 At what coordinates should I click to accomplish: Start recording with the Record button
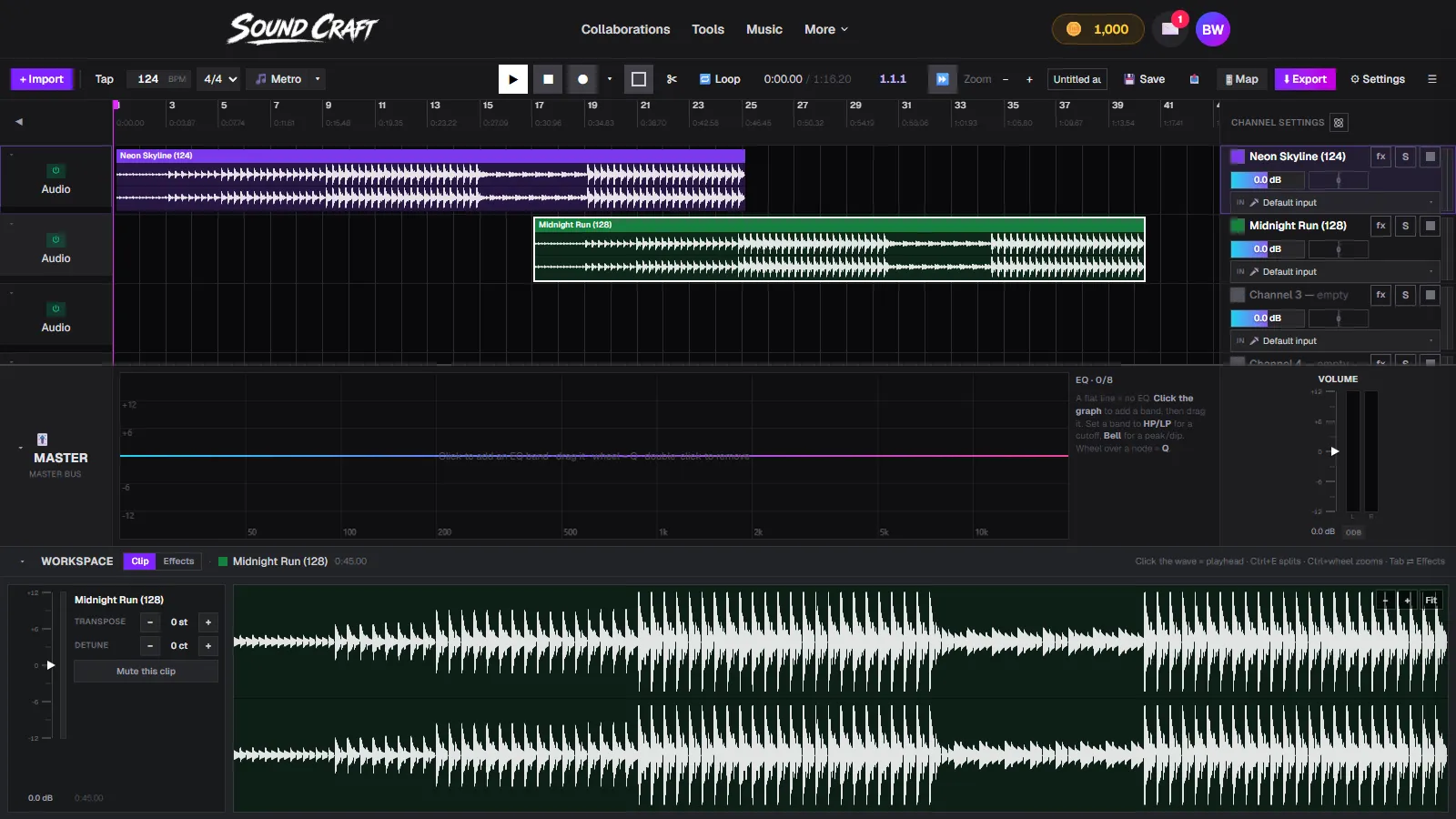[582, 79]
